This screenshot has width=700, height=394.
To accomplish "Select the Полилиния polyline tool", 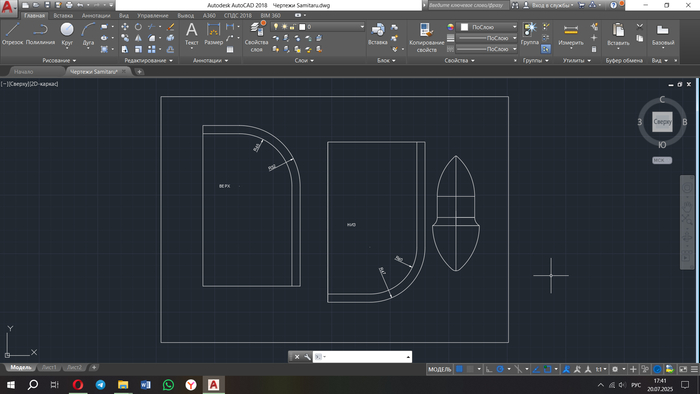I will coord(40,34).
